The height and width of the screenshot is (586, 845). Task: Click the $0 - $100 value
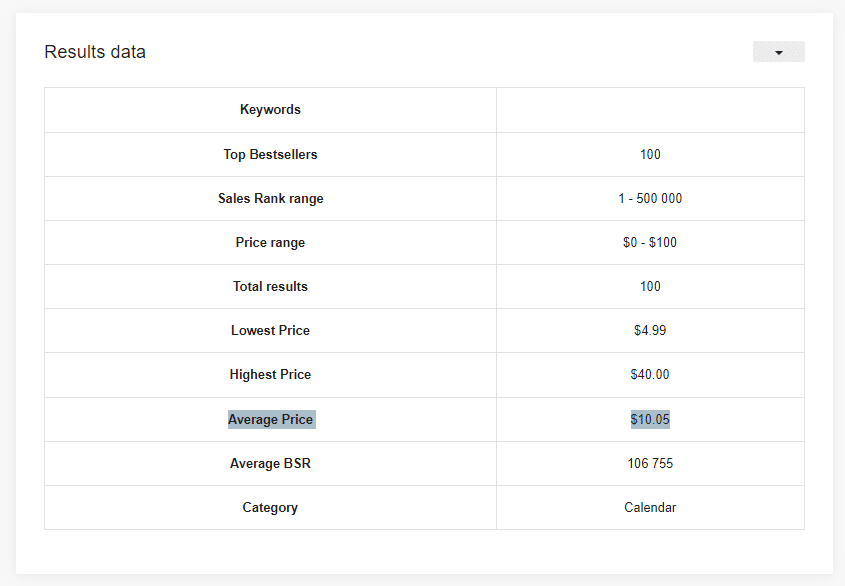click(650, 243)
